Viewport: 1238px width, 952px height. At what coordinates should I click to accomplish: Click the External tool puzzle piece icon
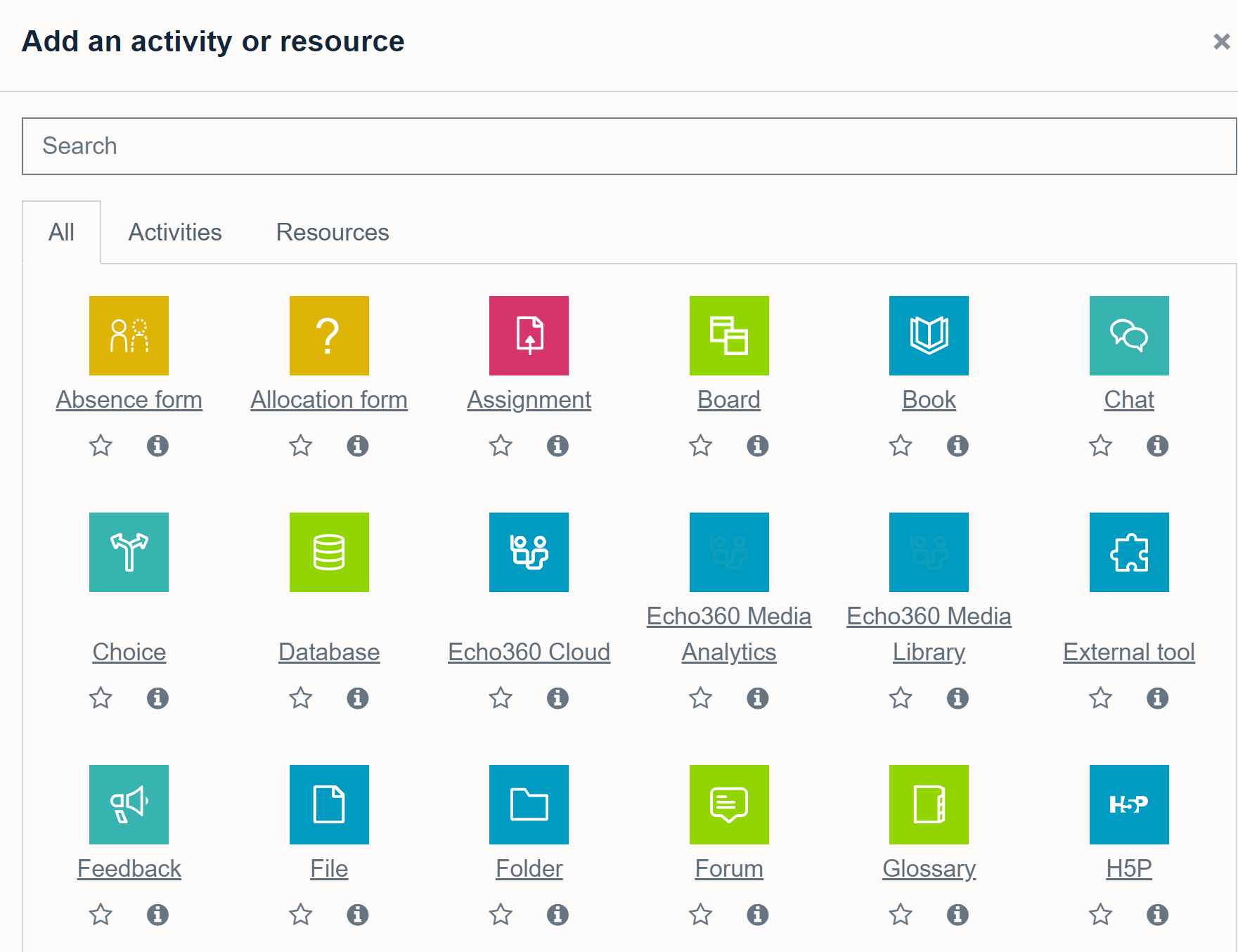click(1129, 552)
